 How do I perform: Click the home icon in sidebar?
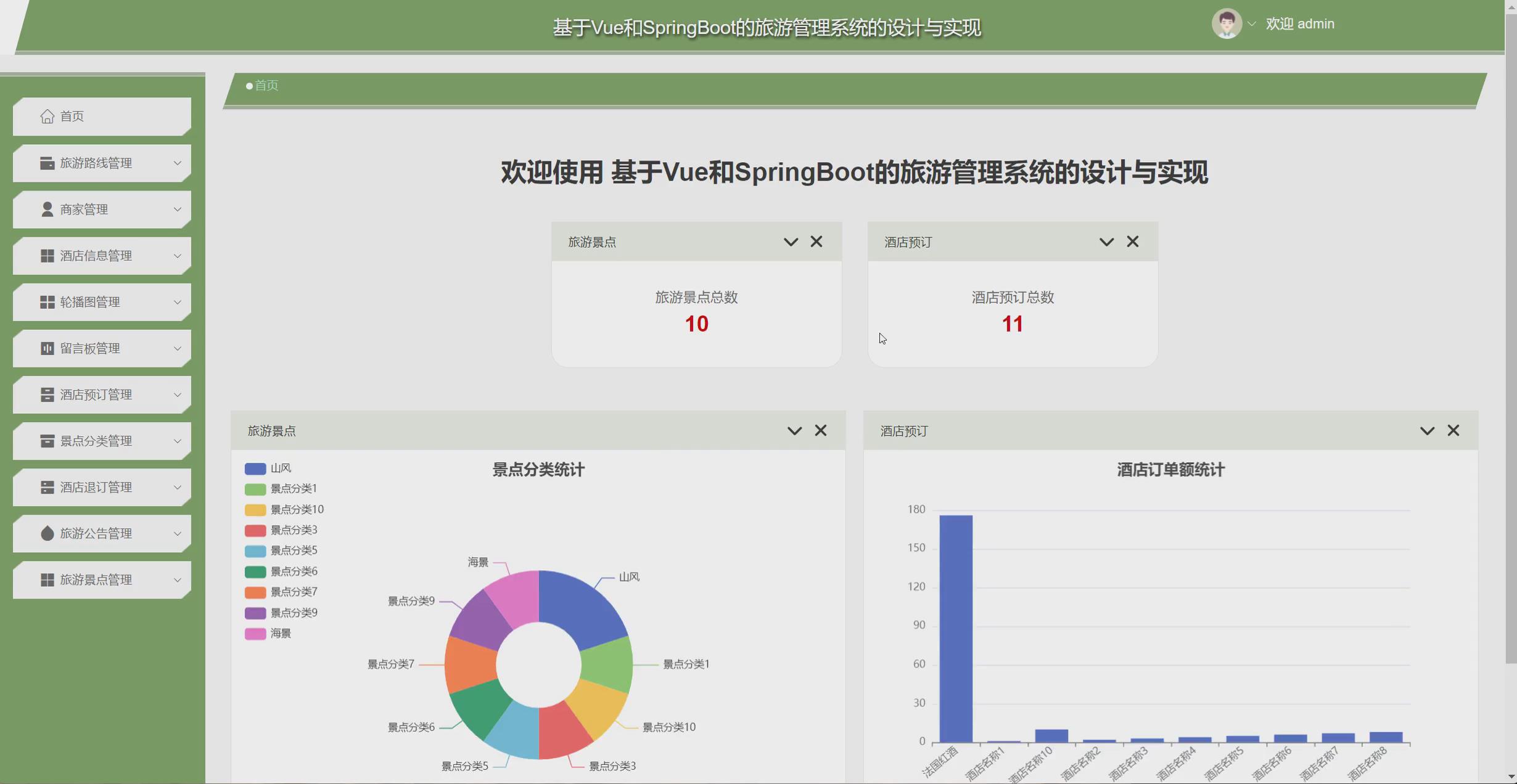47,116
